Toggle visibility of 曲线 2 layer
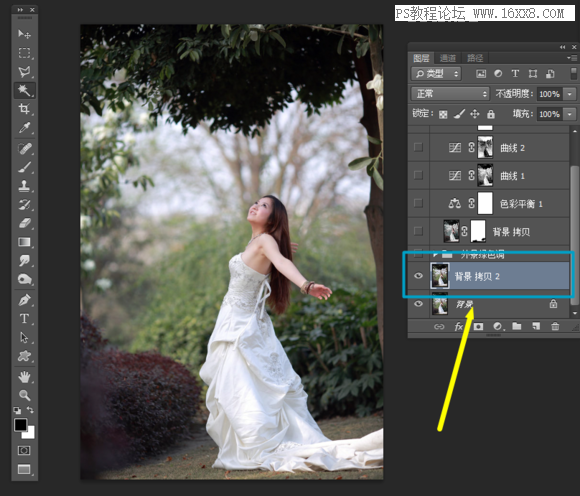 pos(418,148)
